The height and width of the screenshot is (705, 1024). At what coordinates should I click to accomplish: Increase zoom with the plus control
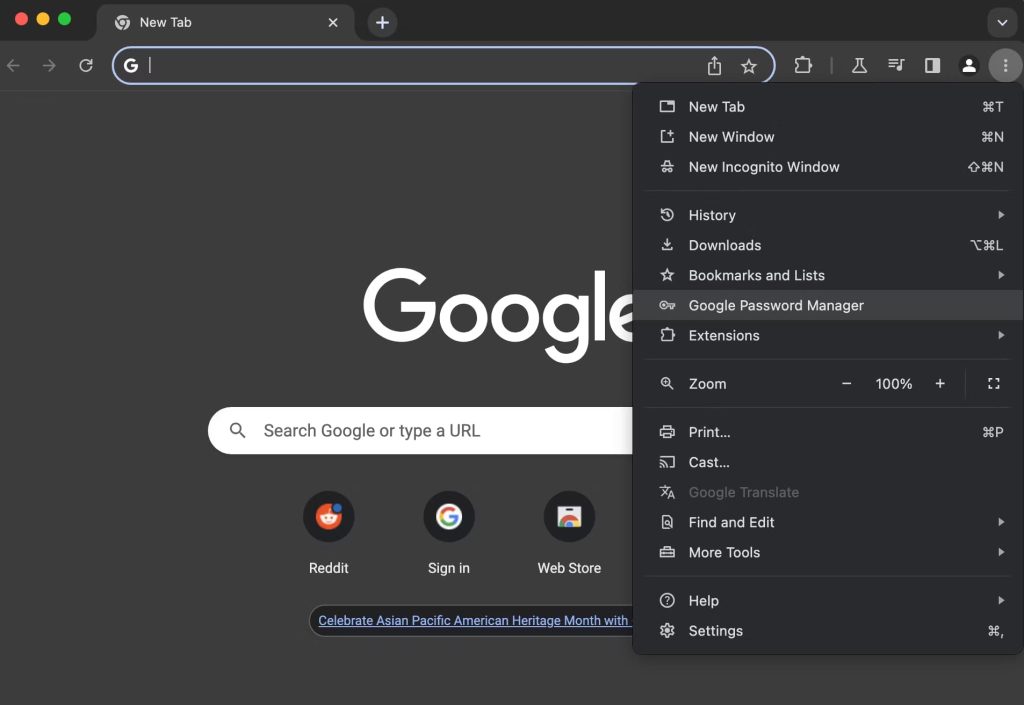(940, 383)
